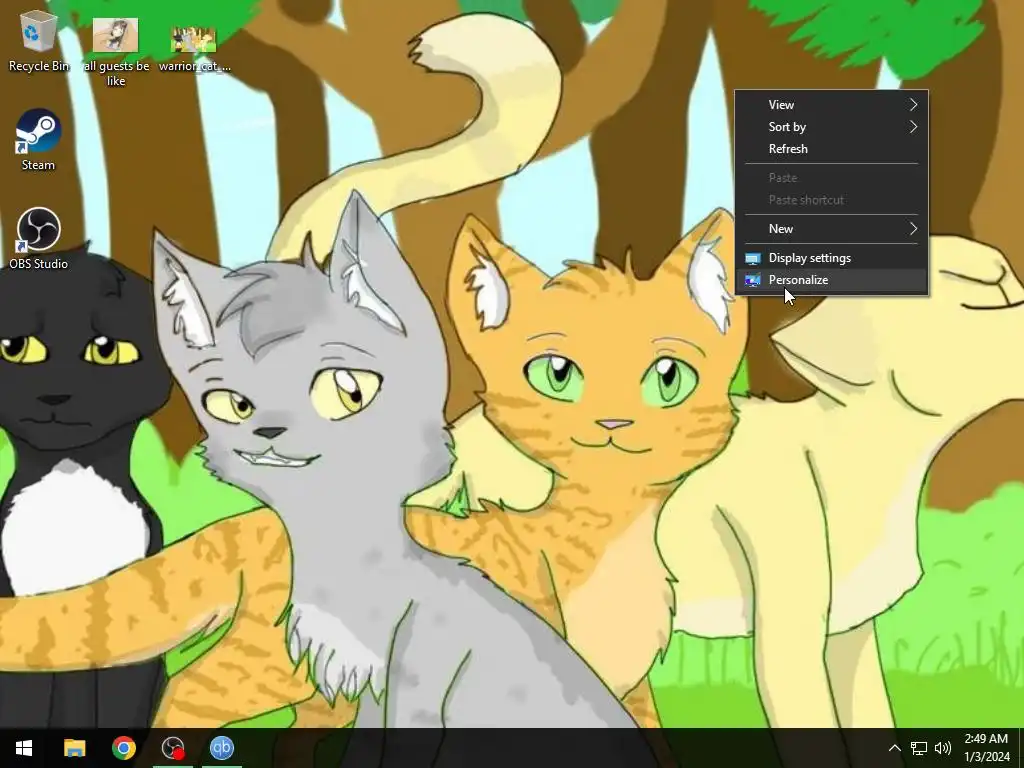
Task: Click the Personalize menu icon
Action: point(753,280)
